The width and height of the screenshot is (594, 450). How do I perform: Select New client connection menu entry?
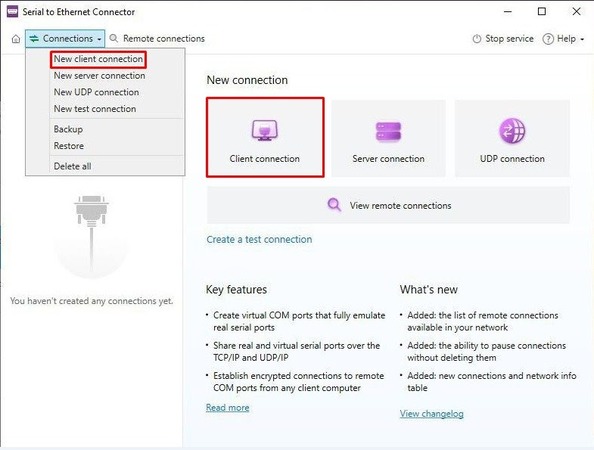[98, 59]
